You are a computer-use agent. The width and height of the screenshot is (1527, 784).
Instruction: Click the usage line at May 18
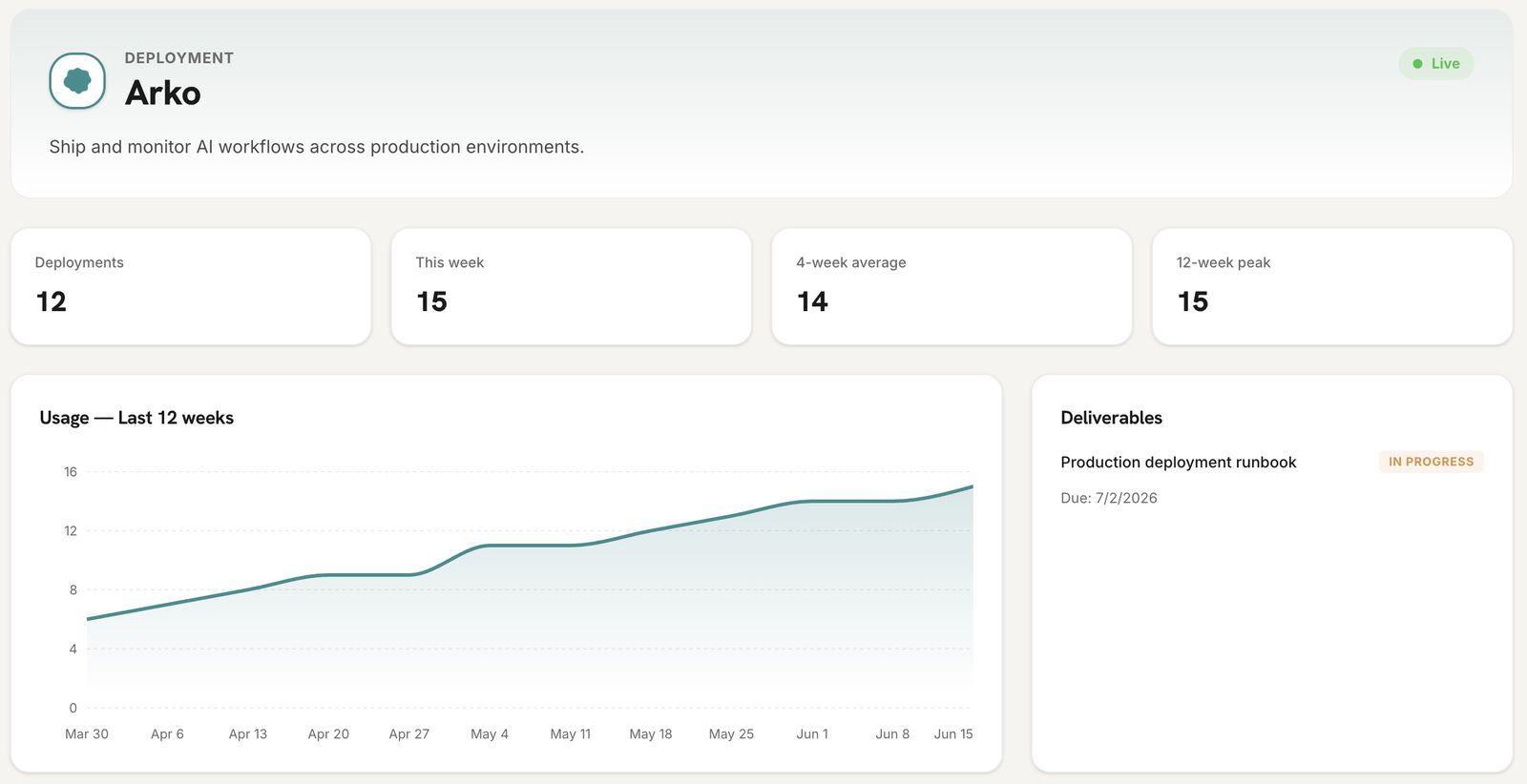pos(651,530)
